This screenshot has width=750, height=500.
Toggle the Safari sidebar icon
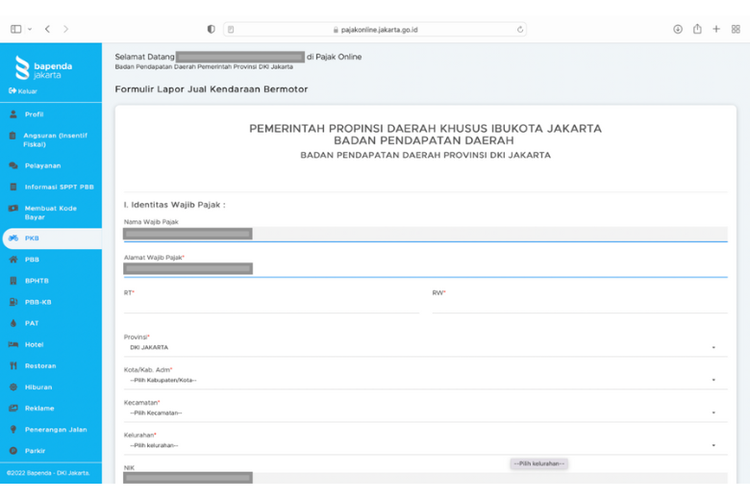click(16, 30)
